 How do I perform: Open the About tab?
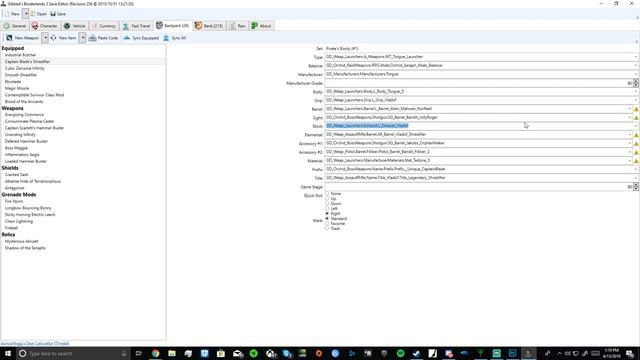point(262,26)
